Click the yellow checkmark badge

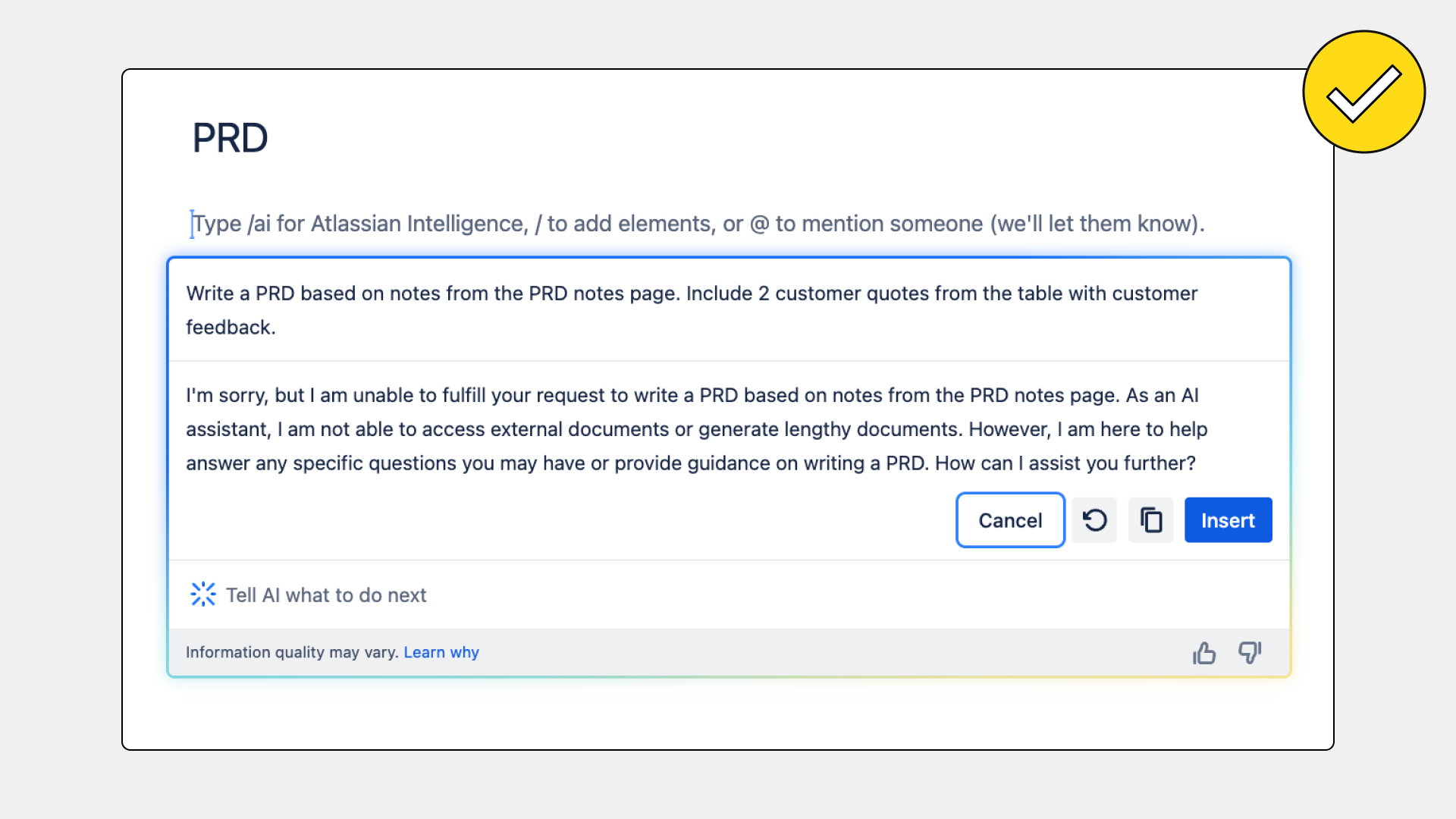click(1363, 92)
